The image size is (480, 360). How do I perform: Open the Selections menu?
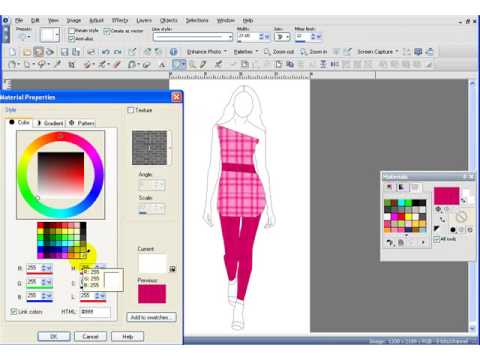pos(197,20)
